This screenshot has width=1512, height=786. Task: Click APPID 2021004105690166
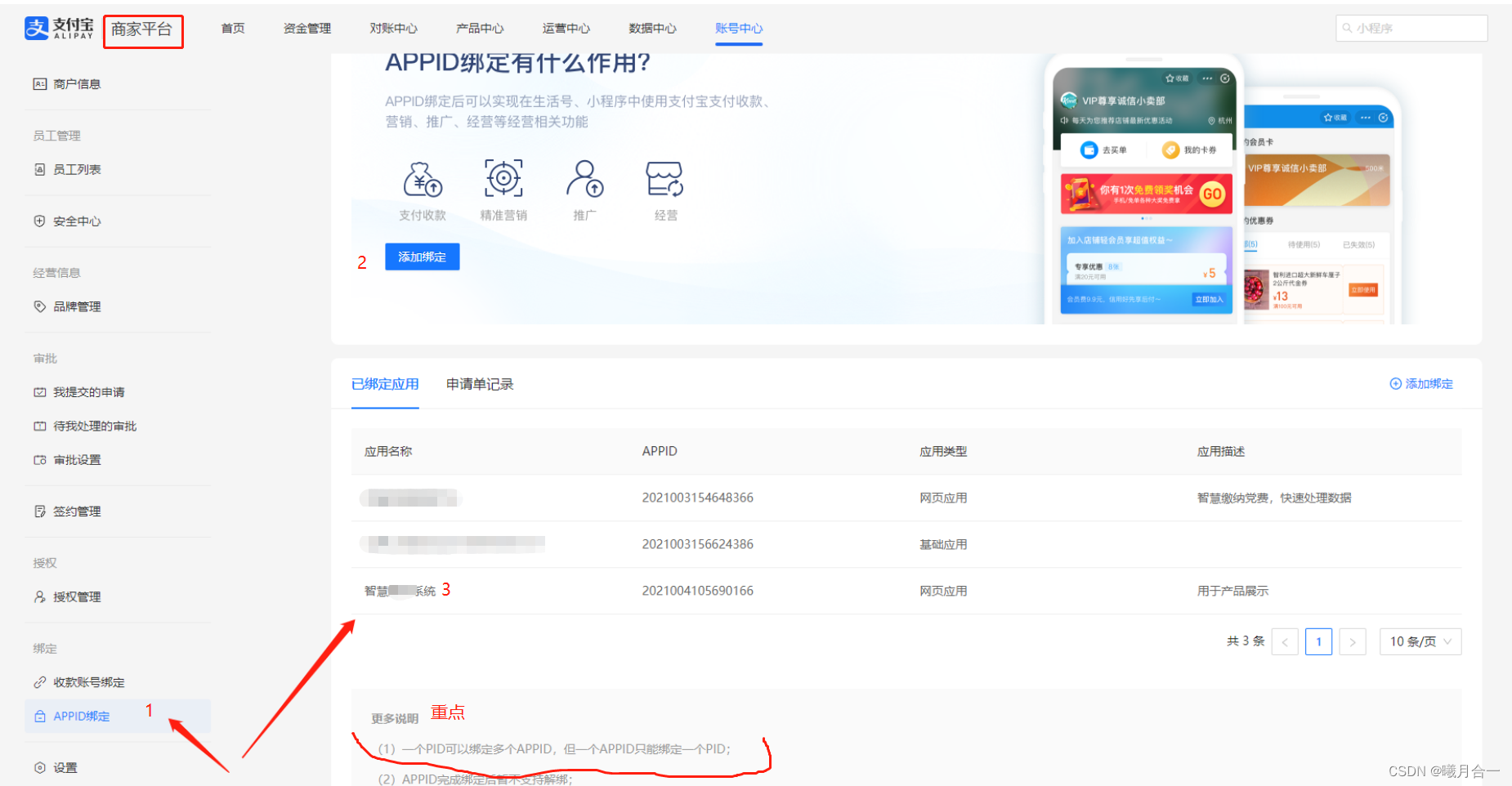pos(698,592)
